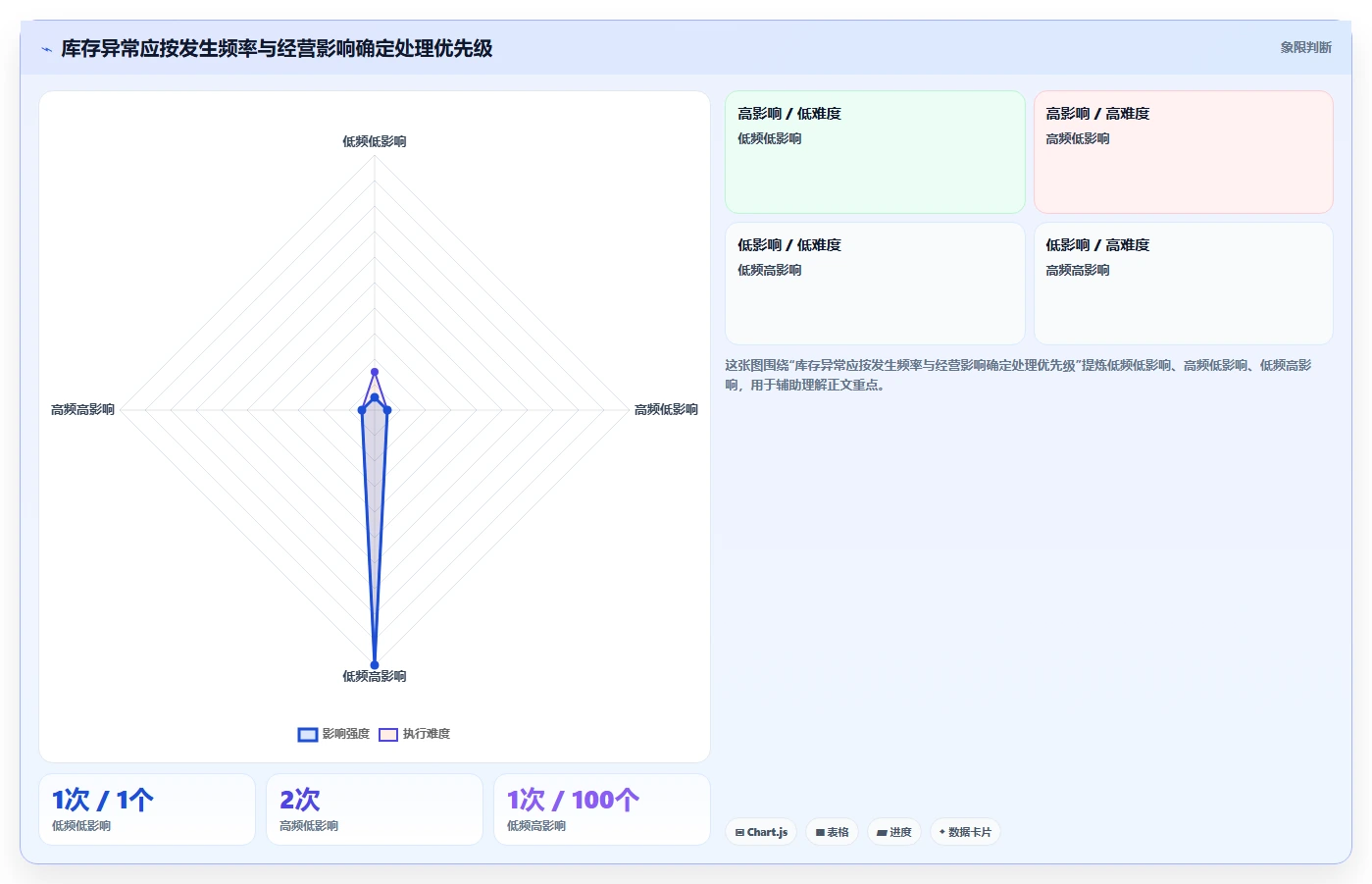The image size is (1372, 884).
Task: Click the blue 影响强度 legend swatch
Action: coord(308,734)
